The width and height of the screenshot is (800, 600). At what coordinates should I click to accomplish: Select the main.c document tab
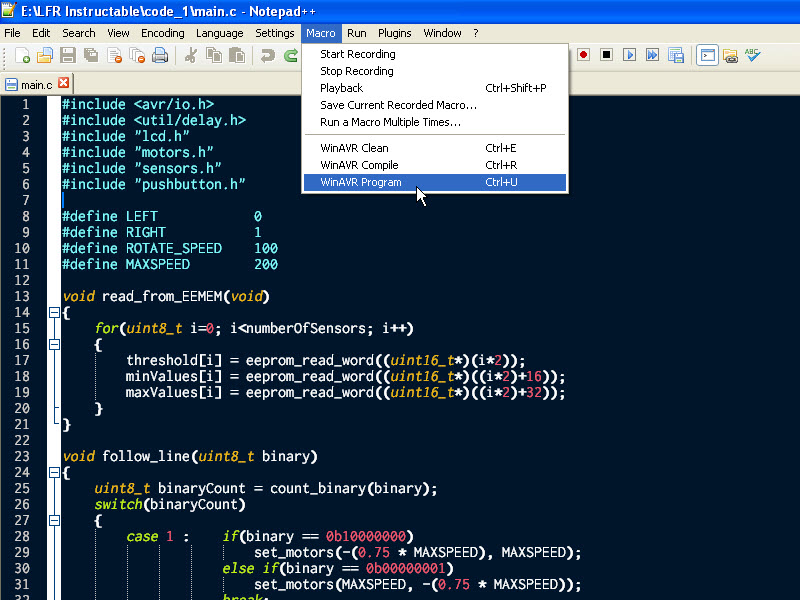34,85
